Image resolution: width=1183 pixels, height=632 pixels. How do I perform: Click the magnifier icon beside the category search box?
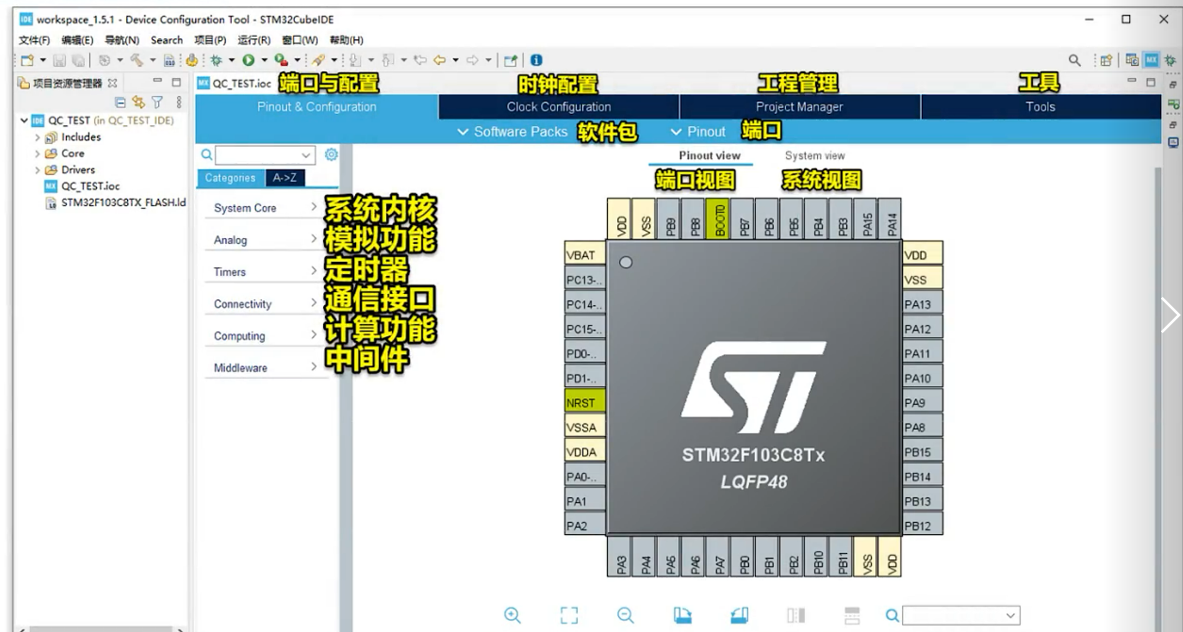point(206,155)
